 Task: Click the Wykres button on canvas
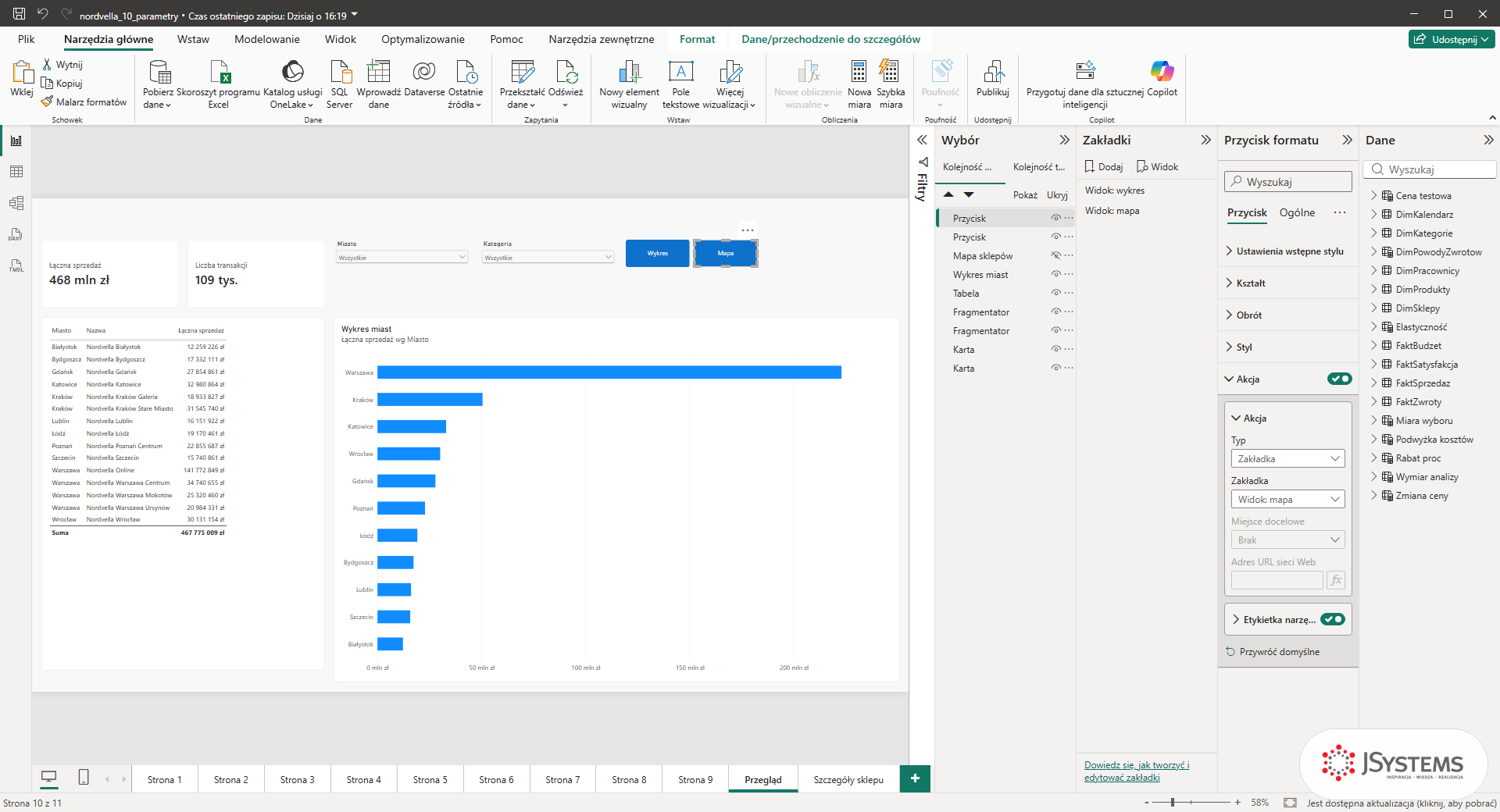(x=658, y=253)
